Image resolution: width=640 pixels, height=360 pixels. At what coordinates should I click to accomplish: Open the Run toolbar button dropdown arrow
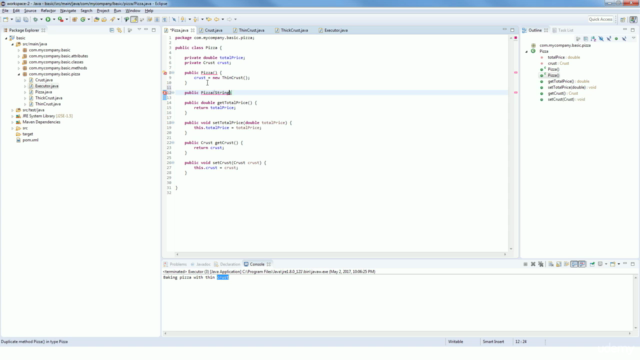pos(54,19)
